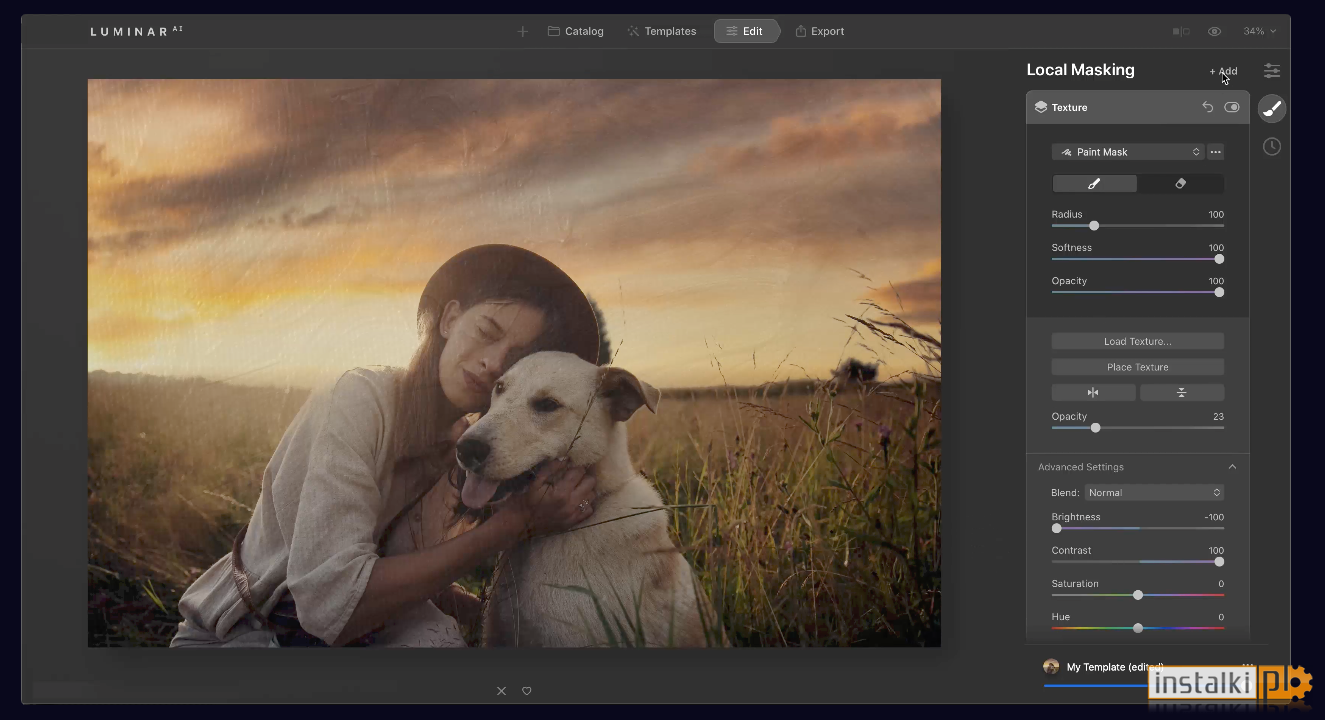Adjust the Contrast slider handle
Viewport: 1325px width, 720px height.
[x=1219, y=562]
